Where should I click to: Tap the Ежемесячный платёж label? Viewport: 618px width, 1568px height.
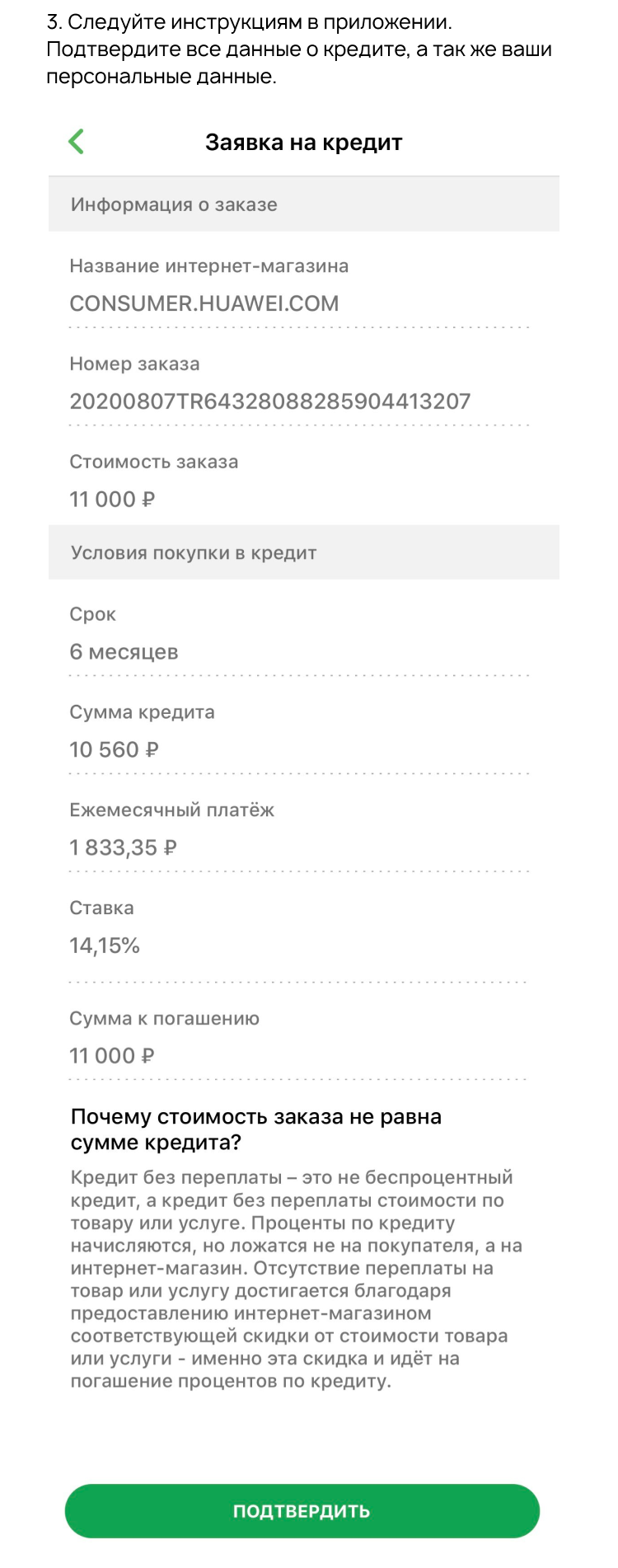coord(171,810)
